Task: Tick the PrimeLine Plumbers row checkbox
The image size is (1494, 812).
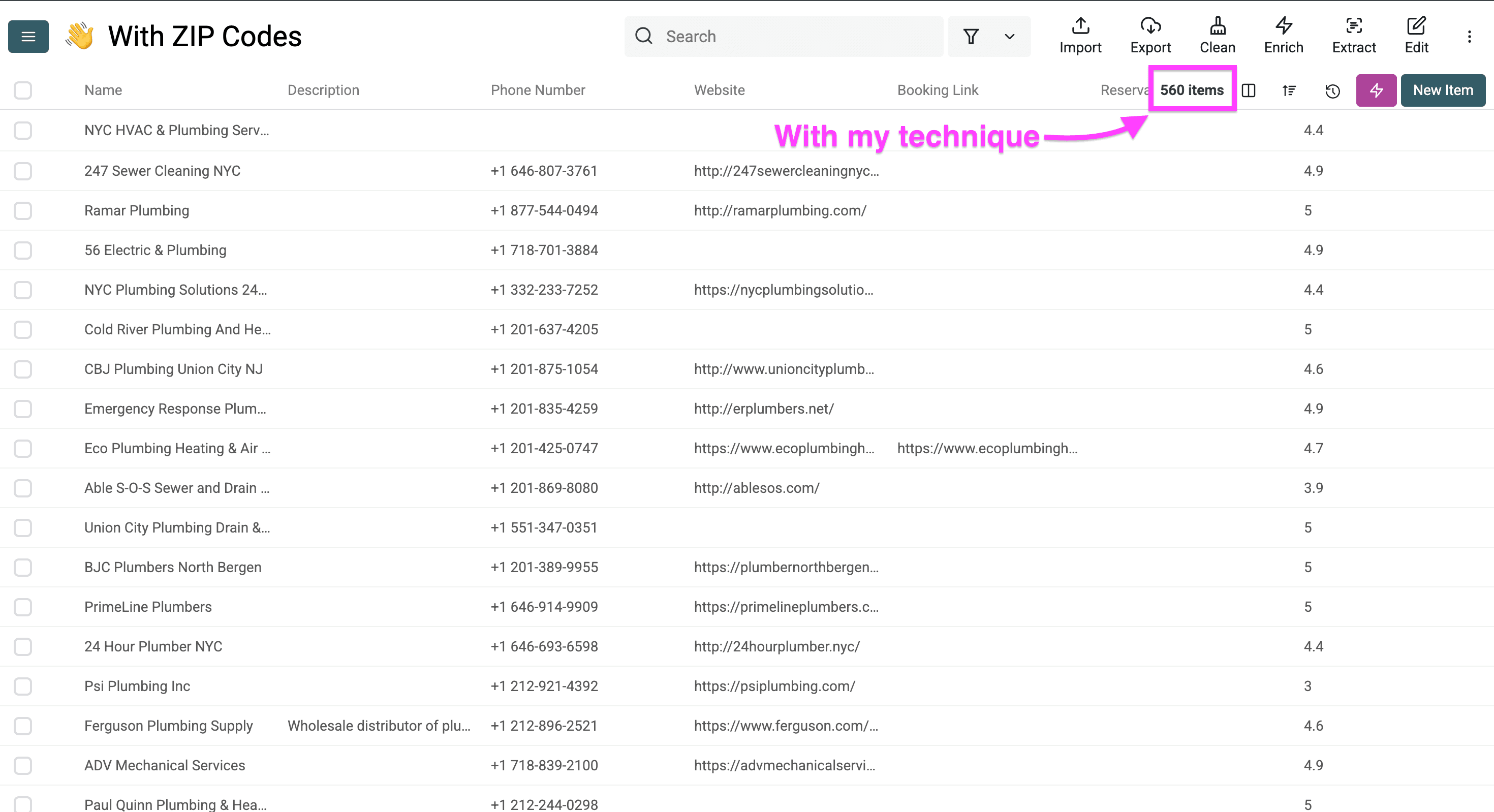Action: click(x=23, y=607)
